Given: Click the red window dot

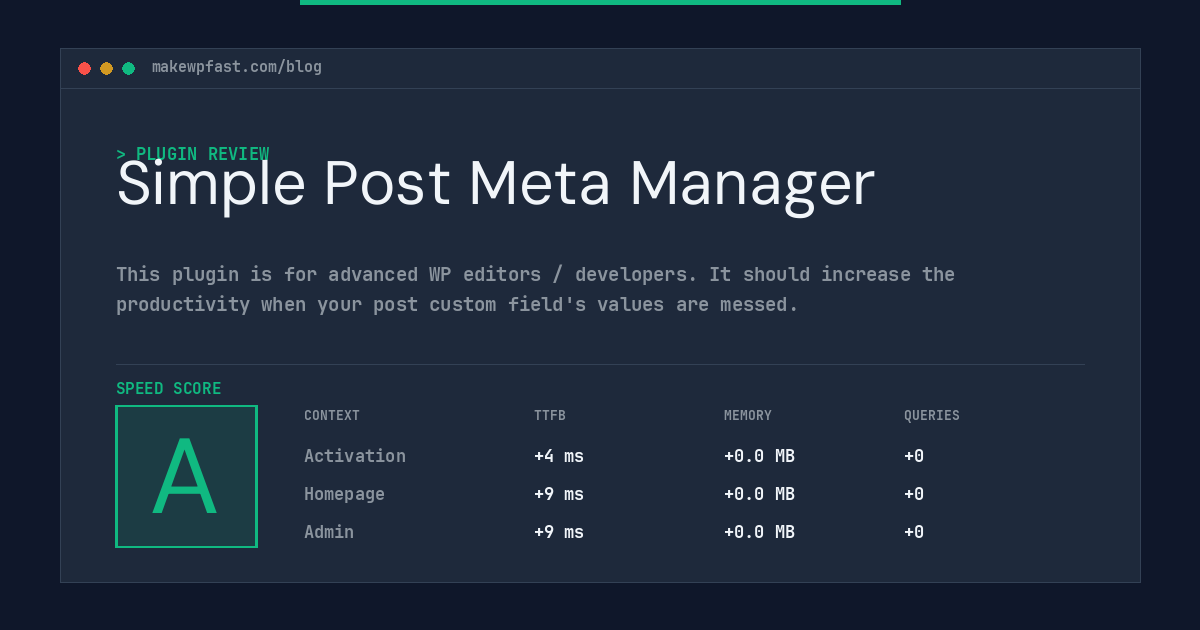Looking at the screenshot, I should point(85,68).
